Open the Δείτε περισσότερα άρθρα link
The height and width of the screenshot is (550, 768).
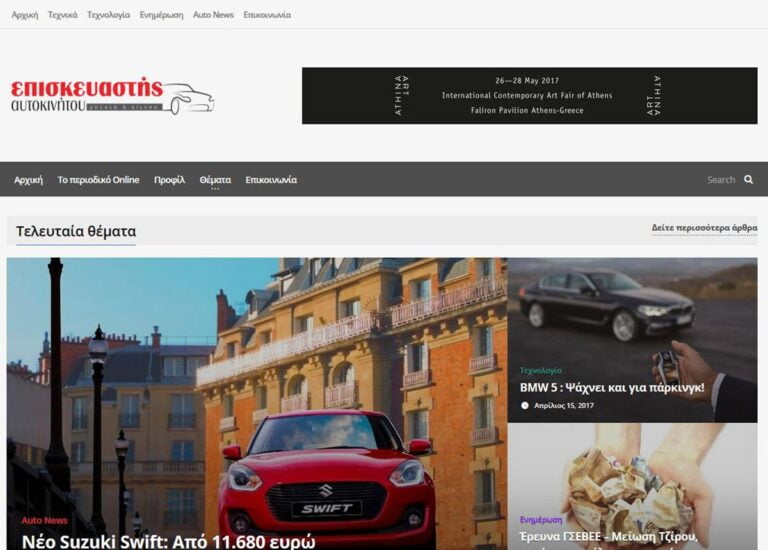click(704, 228)
